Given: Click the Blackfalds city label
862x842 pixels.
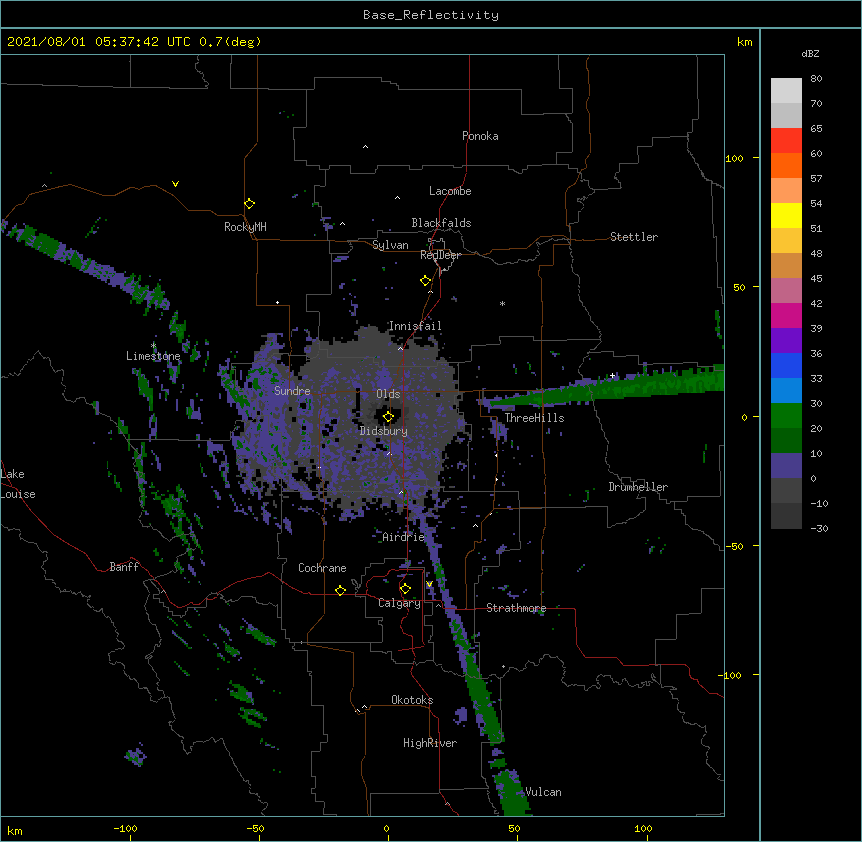Looking at the screenshot, I should pyautogui.click(x=441, y=223).
